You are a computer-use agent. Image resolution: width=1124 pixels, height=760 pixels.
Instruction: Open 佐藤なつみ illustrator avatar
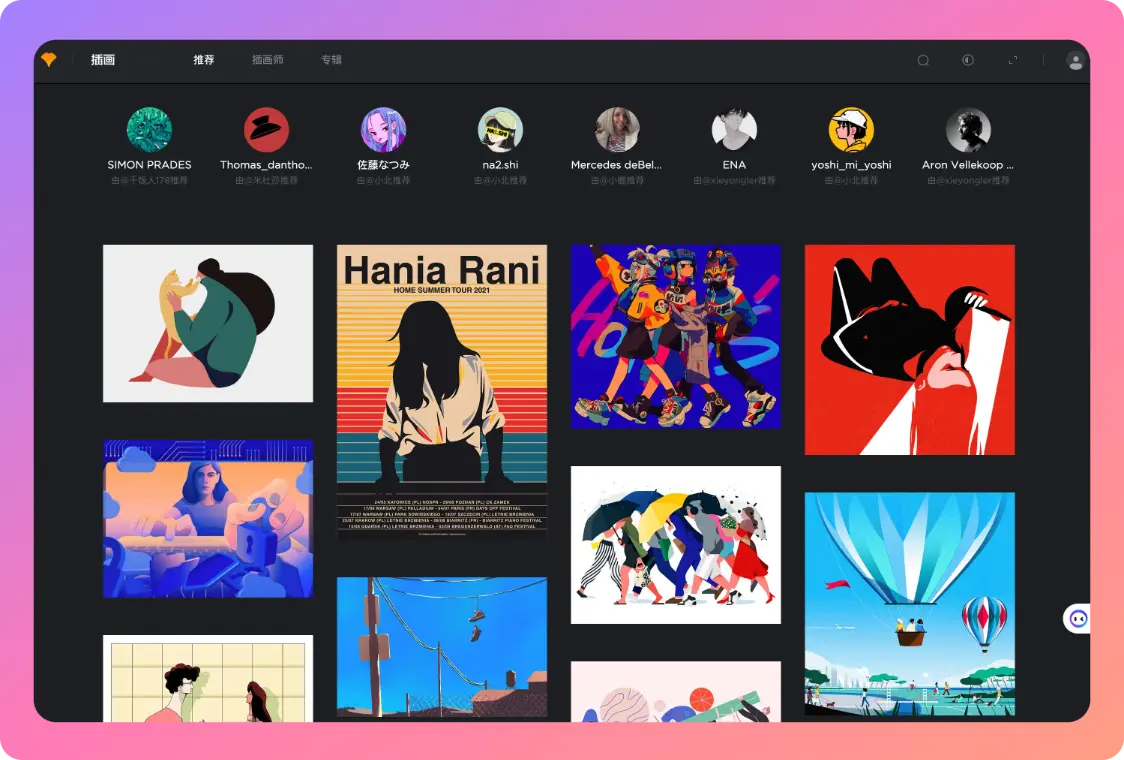[x=383, y=130]
